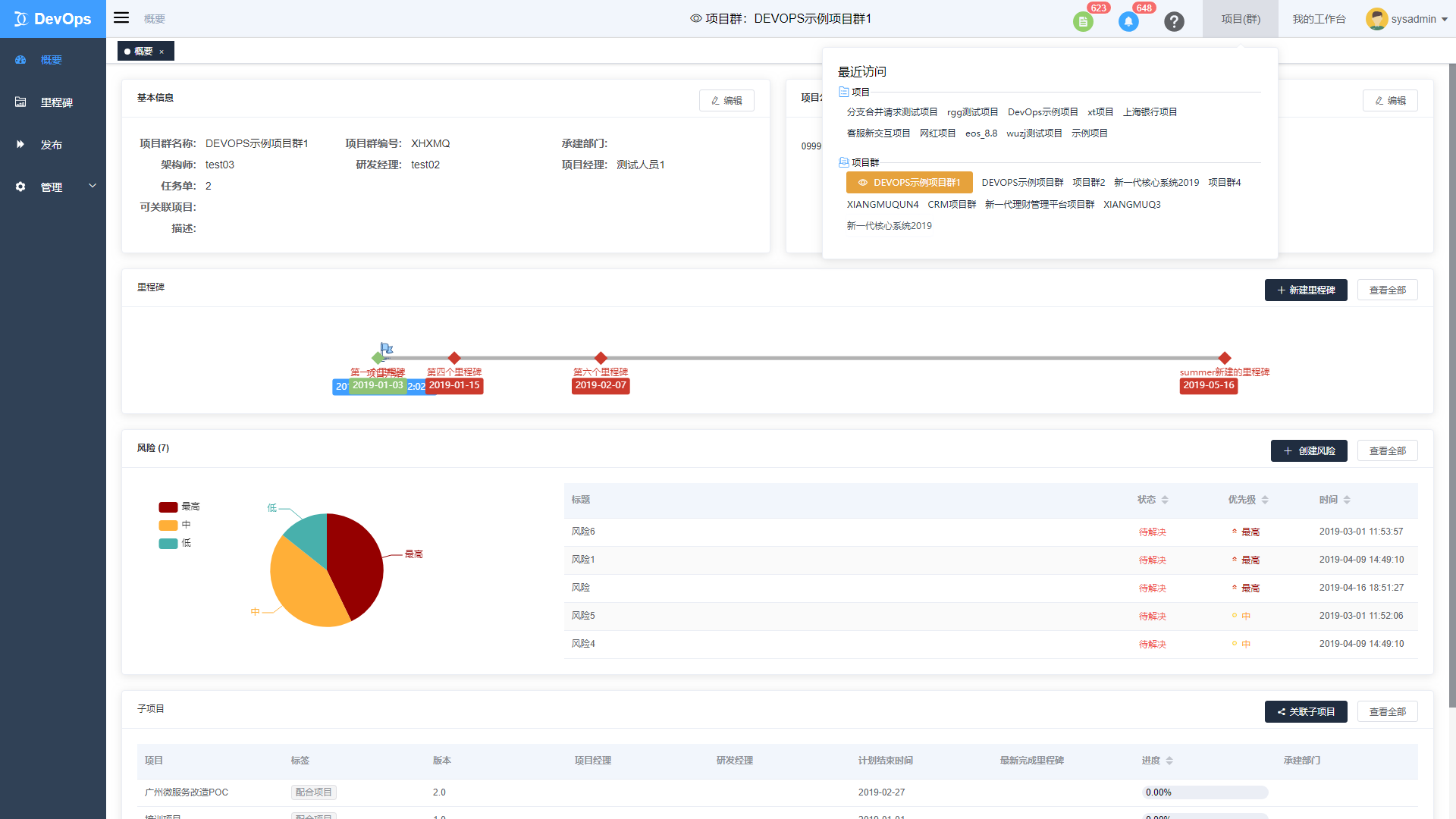Click 查看全部 in the 风险 panel
1456x819 pixels.
[x=1388, y=451]
